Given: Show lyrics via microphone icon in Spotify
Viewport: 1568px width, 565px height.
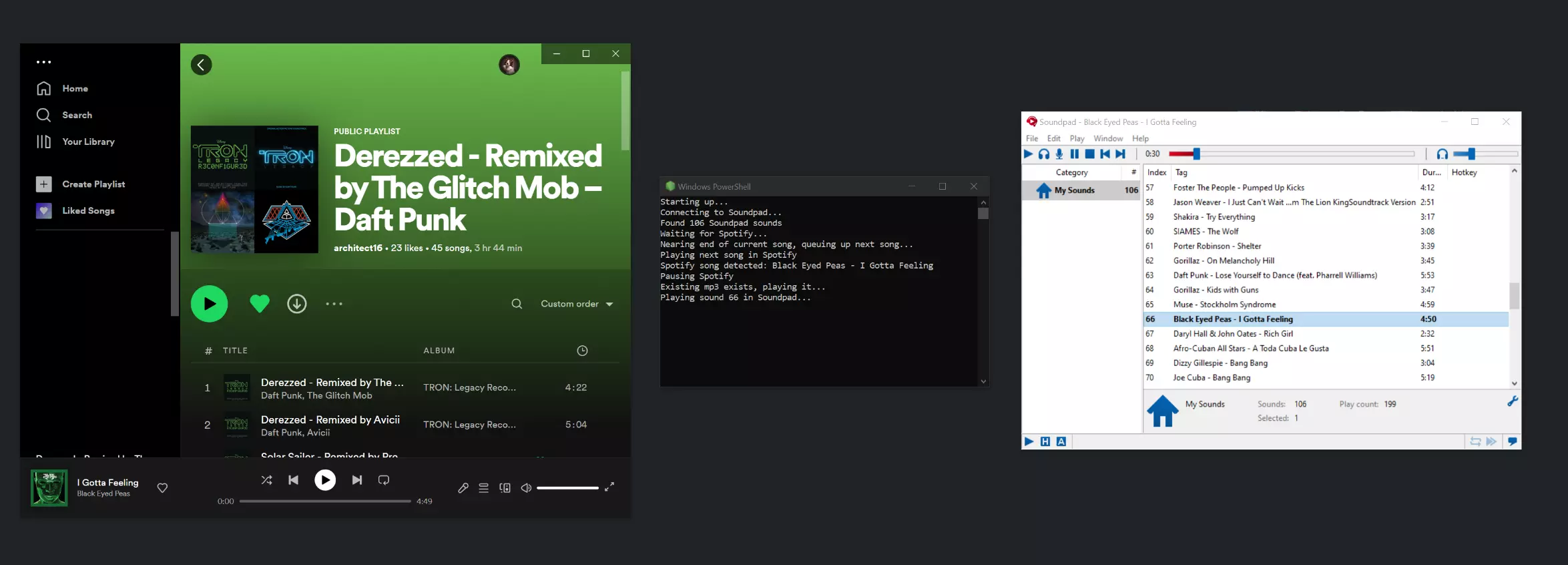Looking at the screenshot, I should 463,488.
